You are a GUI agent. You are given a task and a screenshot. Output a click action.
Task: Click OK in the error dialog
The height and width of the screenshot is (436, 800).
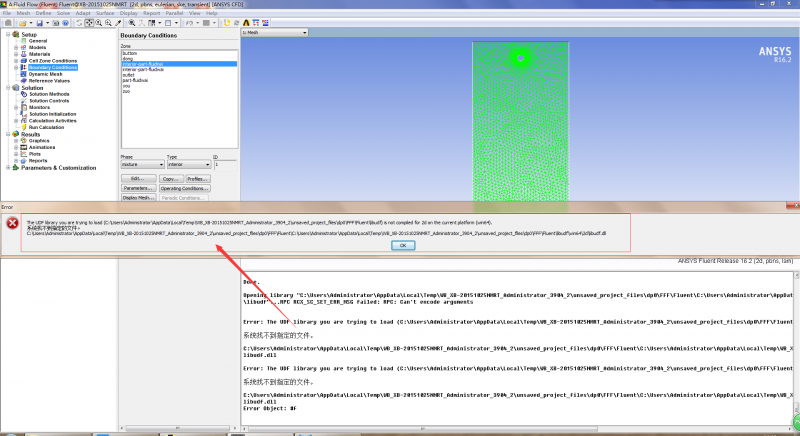coord(403,245)
